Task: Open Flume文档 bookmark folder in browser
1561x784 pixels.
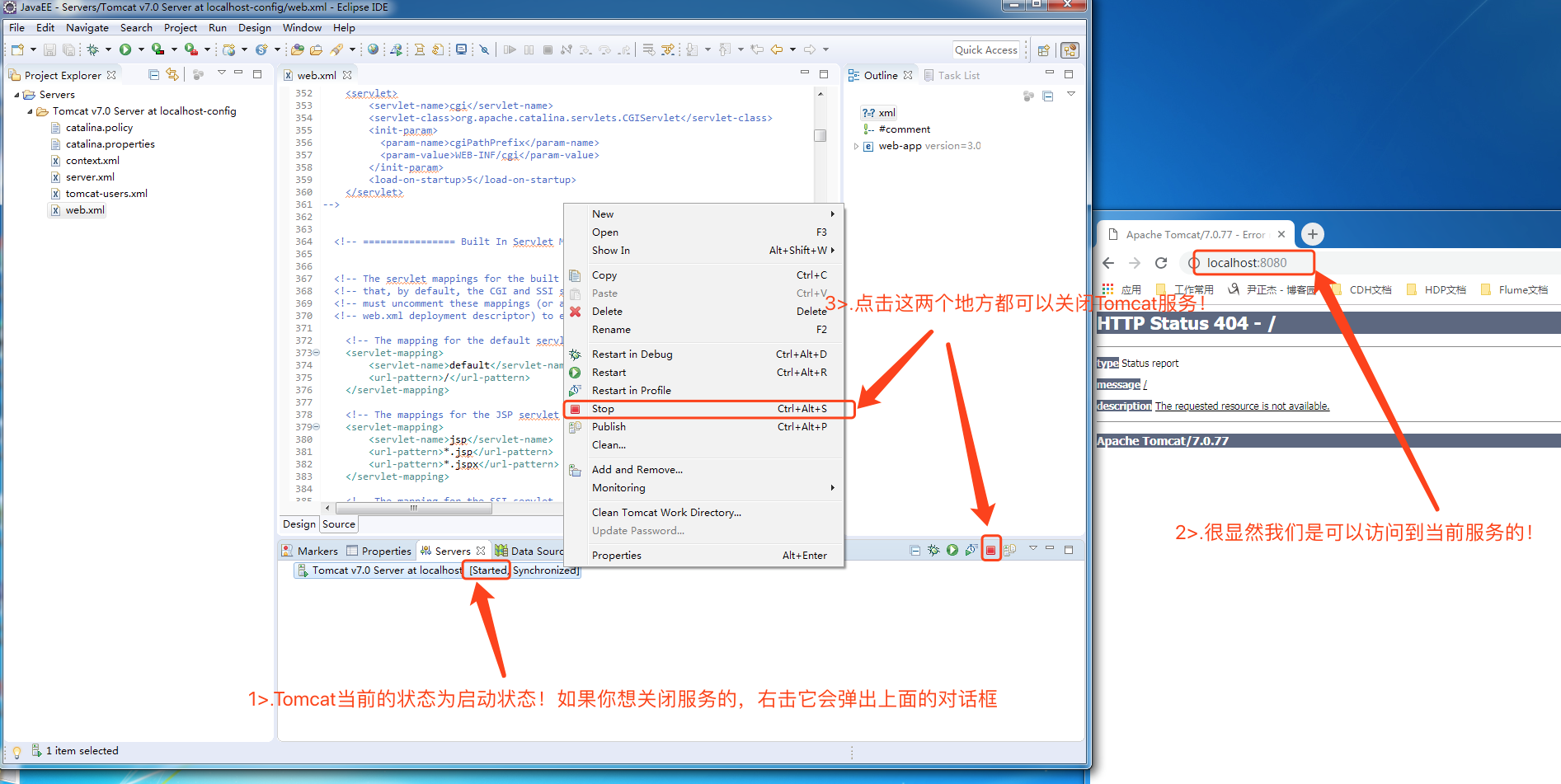Action: 1515,290
